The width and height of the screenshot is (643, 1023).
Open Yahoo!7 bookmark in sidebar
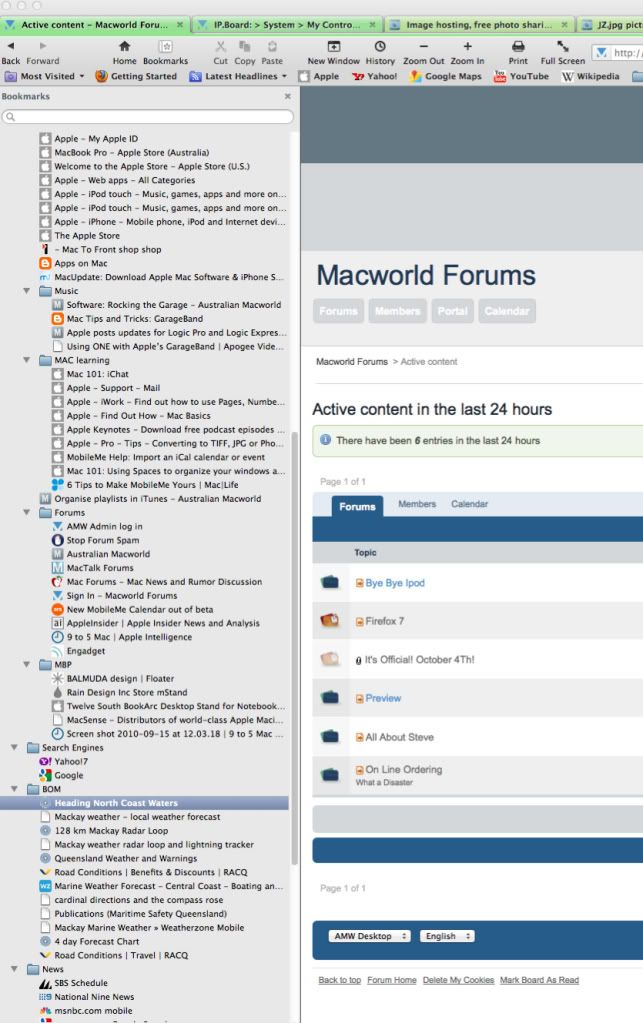(63, 761)
